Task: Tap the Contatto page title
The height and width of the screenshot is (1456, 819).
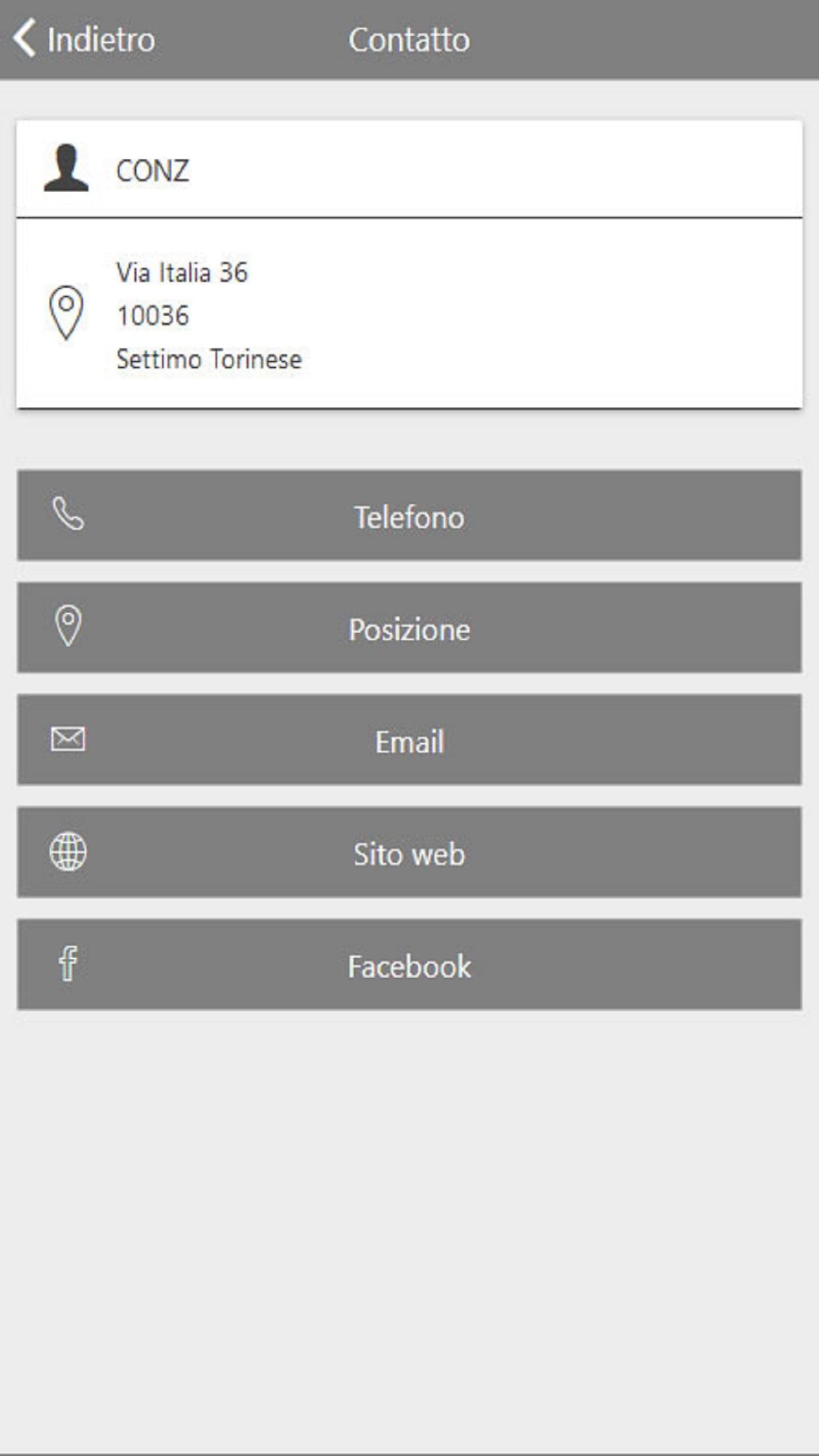Action: click(x=409, y=40)
